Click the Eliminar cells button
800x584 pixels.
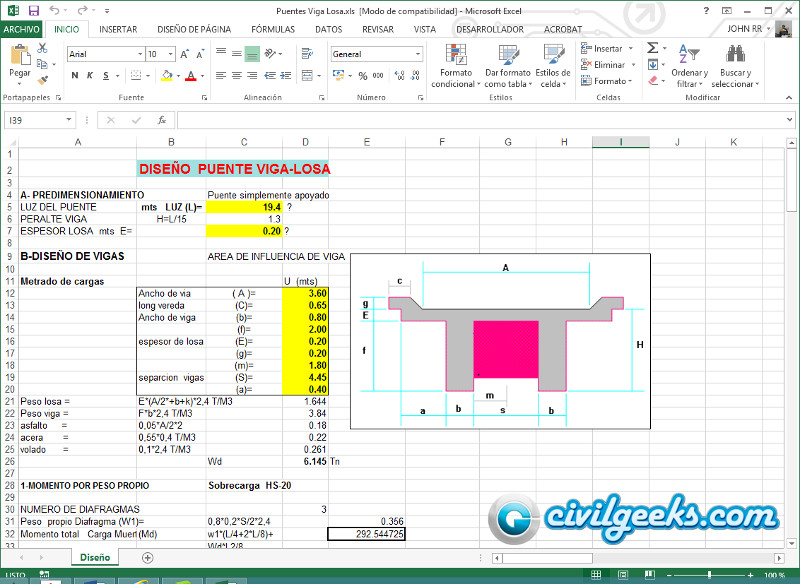(607, 64)
